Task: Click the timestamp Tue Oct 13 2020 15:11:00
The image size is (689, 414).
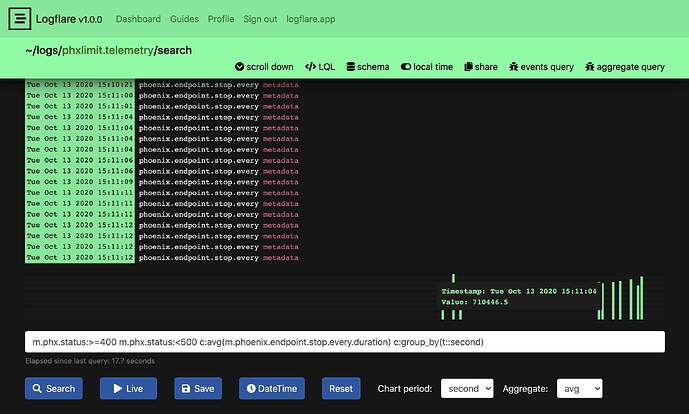Action: [80, 95]
